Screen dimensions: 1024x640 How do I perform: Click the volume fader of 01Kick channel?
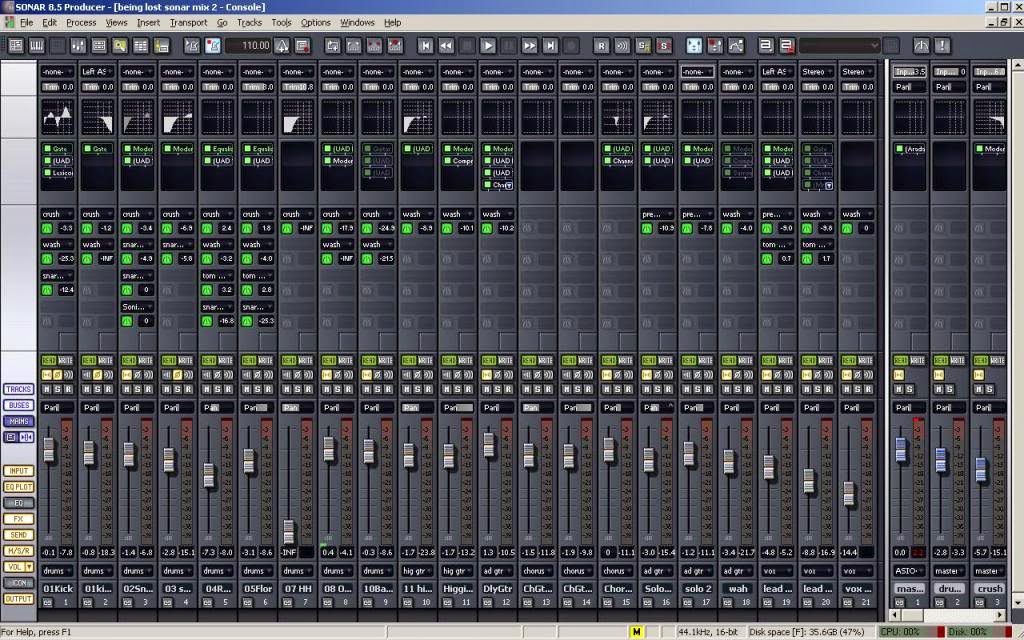pyautogui.click(x=49, y=450)
